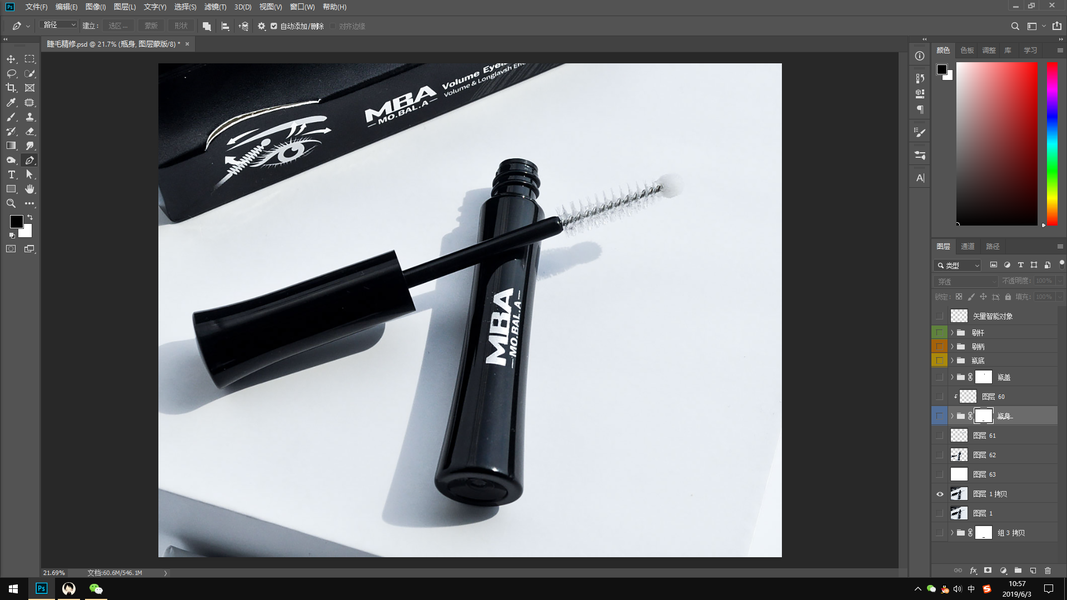The height and width of the screenshot is (600, 1067).
Task: Expand the 瓶底 group arrow
Action: tap(952, 361)
